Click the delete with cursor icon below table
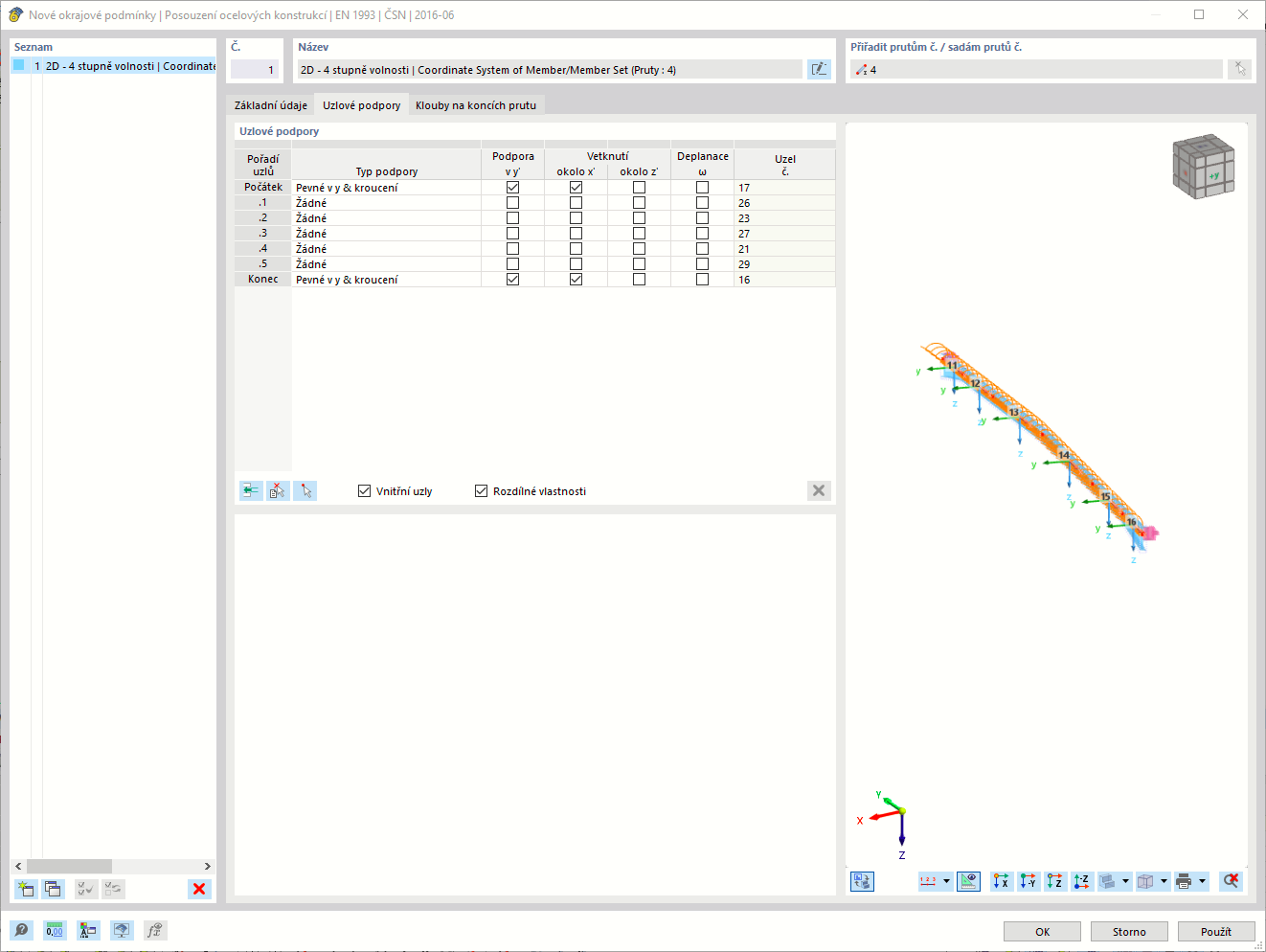 [278, 490]
